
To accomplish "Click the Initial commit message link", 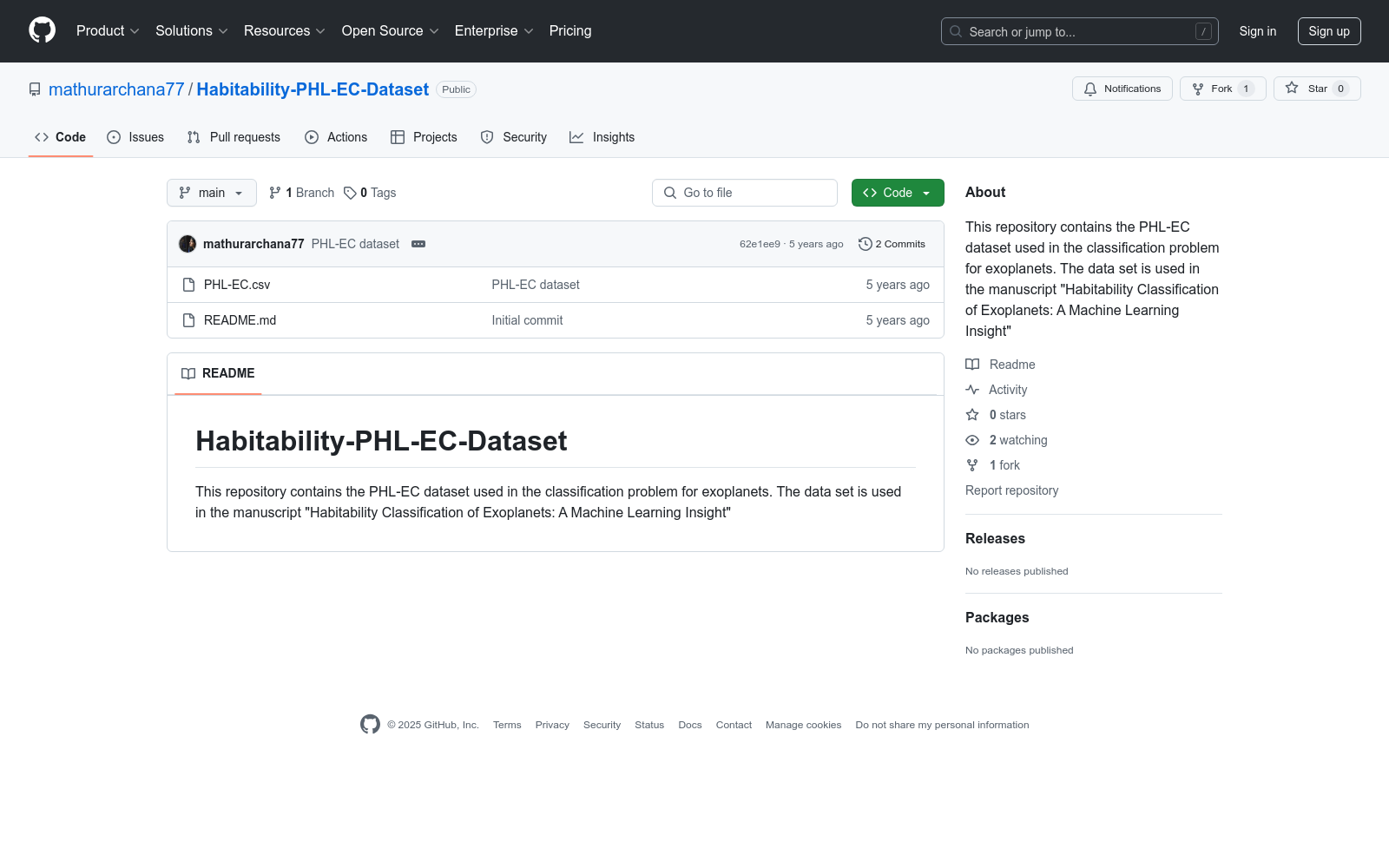I will [527, 320].
